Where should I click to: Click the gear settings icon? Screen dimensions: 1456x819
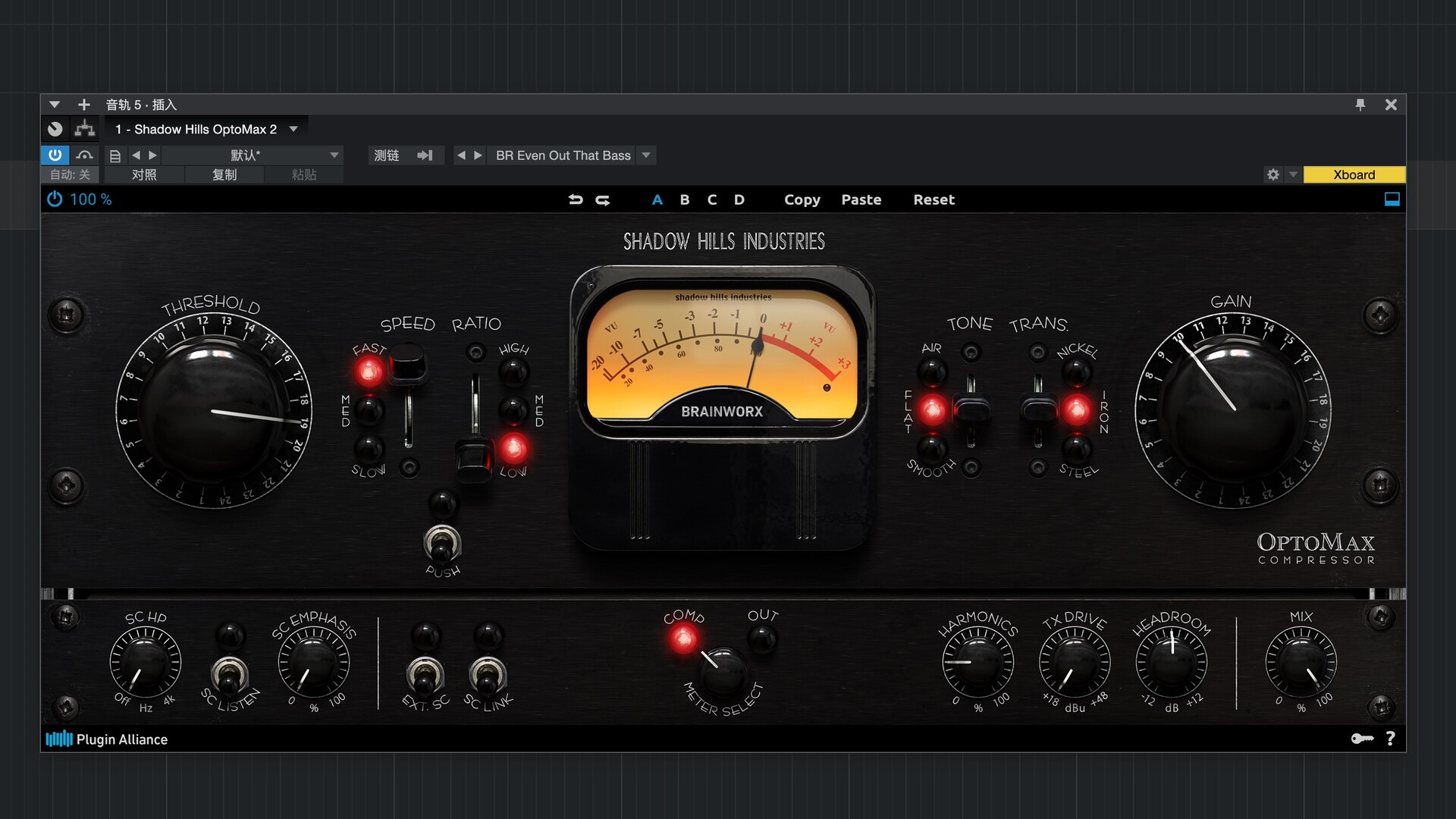pyautogui.click(x=1273, y=174)
